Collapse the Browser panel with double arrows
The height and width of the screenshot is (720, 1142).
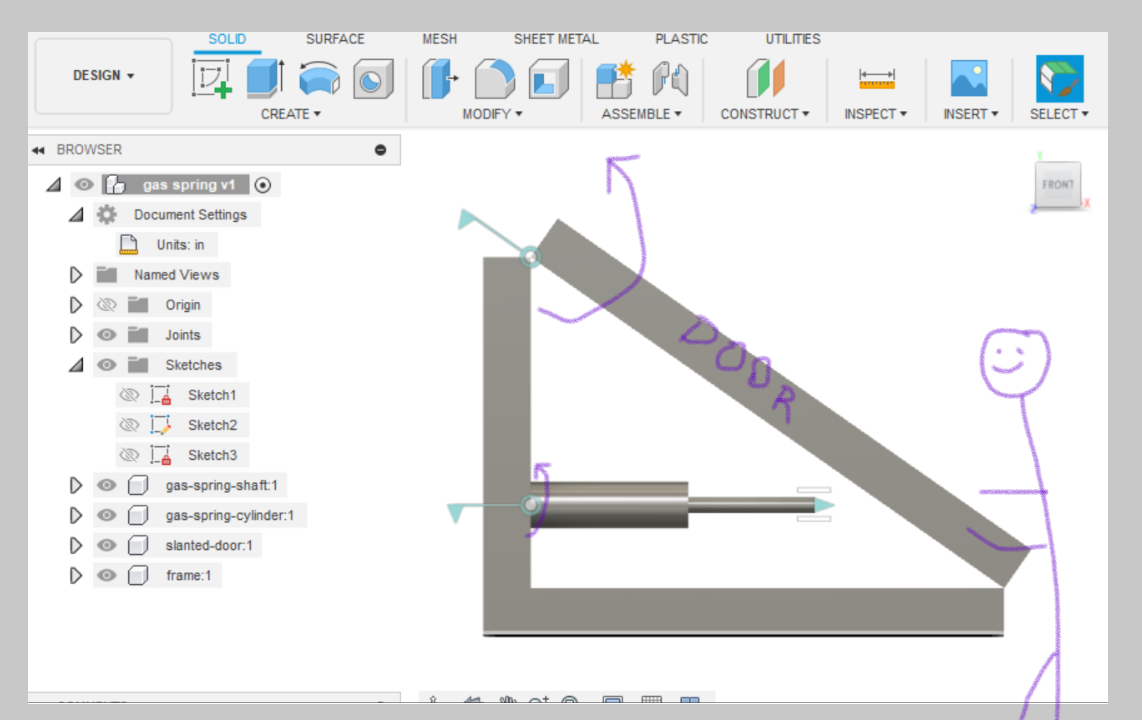click(37, 149)
